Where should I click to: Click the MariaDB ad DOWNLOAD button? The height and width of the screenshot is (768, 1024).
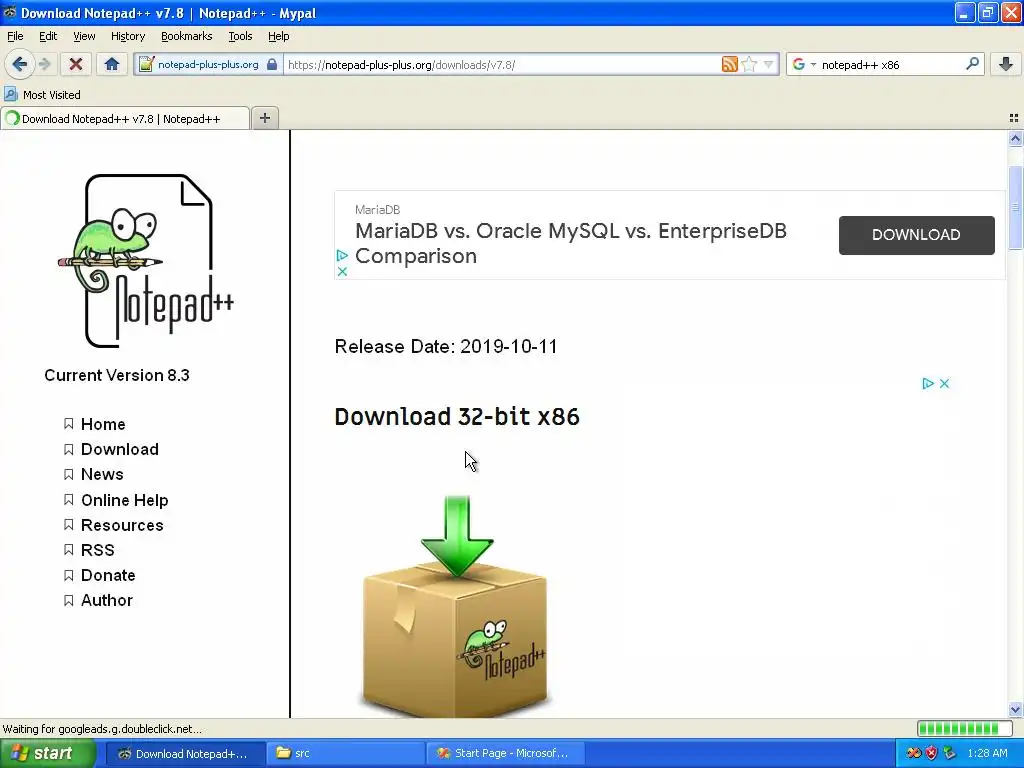pyautogui.click(x=916, y=235)
